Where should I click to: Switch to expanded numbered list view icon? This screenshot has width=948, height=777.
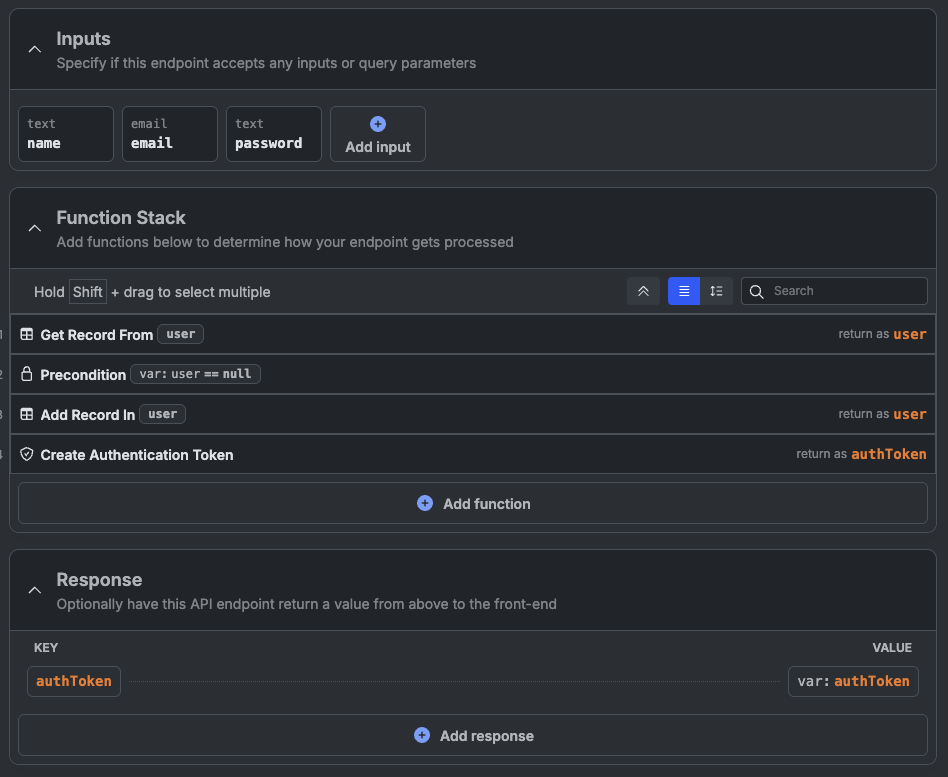(x=716, y=291)
